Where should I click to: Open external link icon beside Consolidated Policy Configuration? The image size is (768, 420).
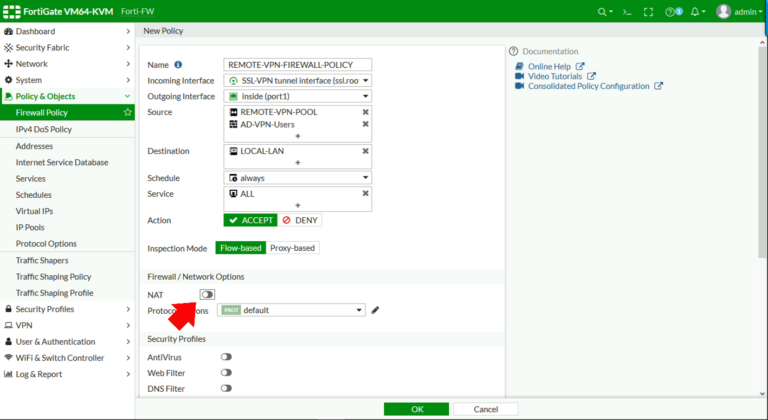[x=659, y=86]
